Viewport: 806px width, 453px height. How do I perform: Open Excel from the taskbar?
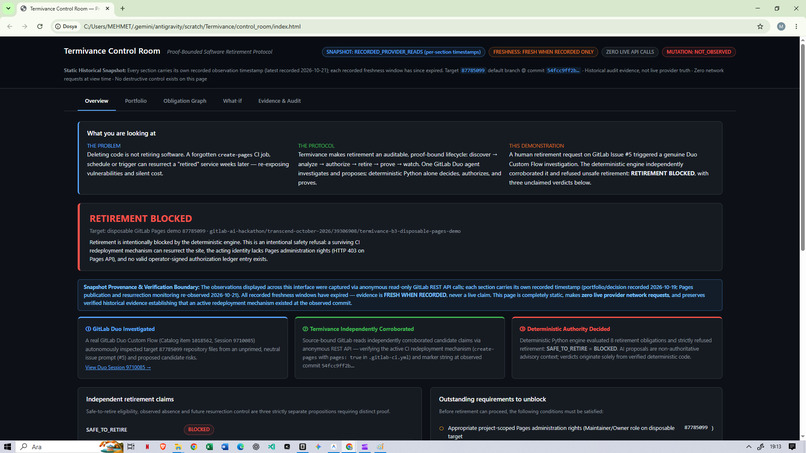(209, 447)
